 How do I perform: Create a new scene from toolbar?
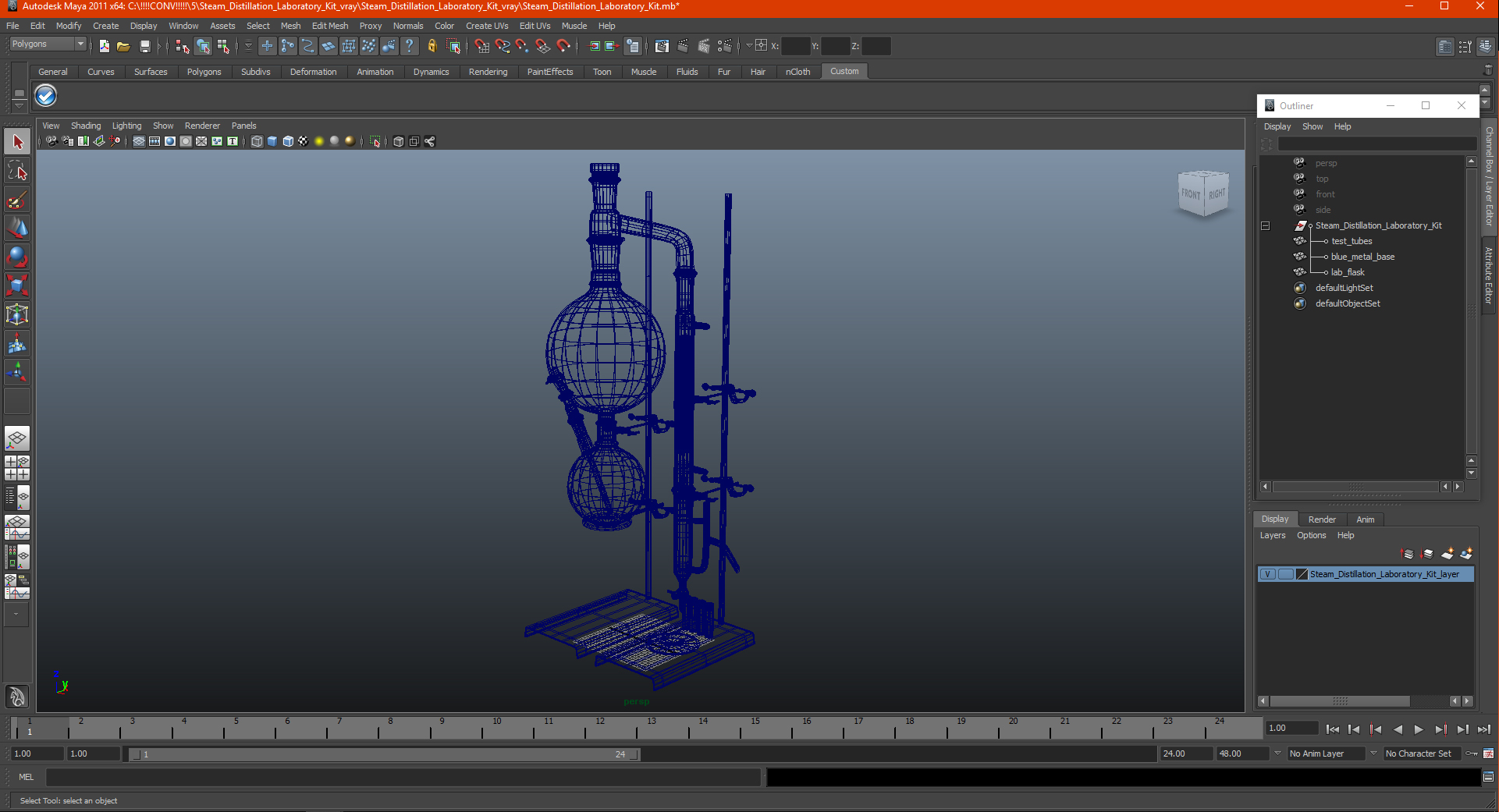pos(104,46)
